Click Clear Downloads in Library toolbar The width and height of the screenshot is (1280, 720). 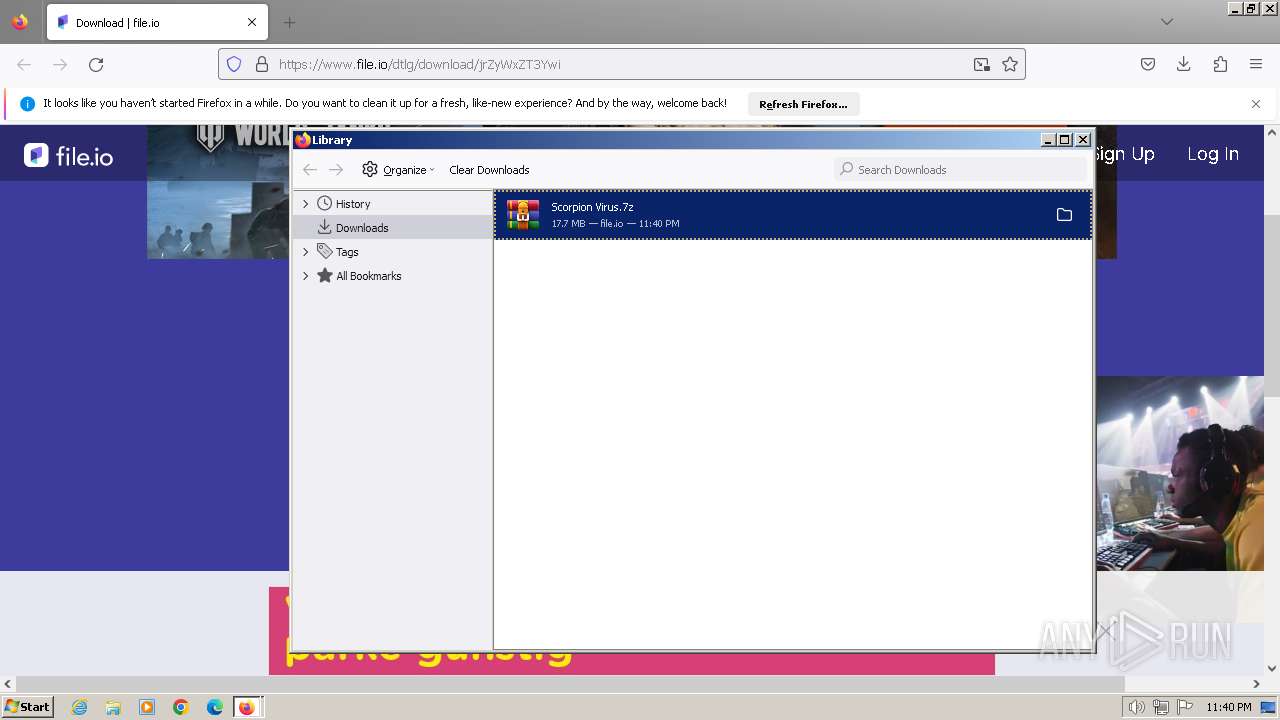tap(489, 170)
